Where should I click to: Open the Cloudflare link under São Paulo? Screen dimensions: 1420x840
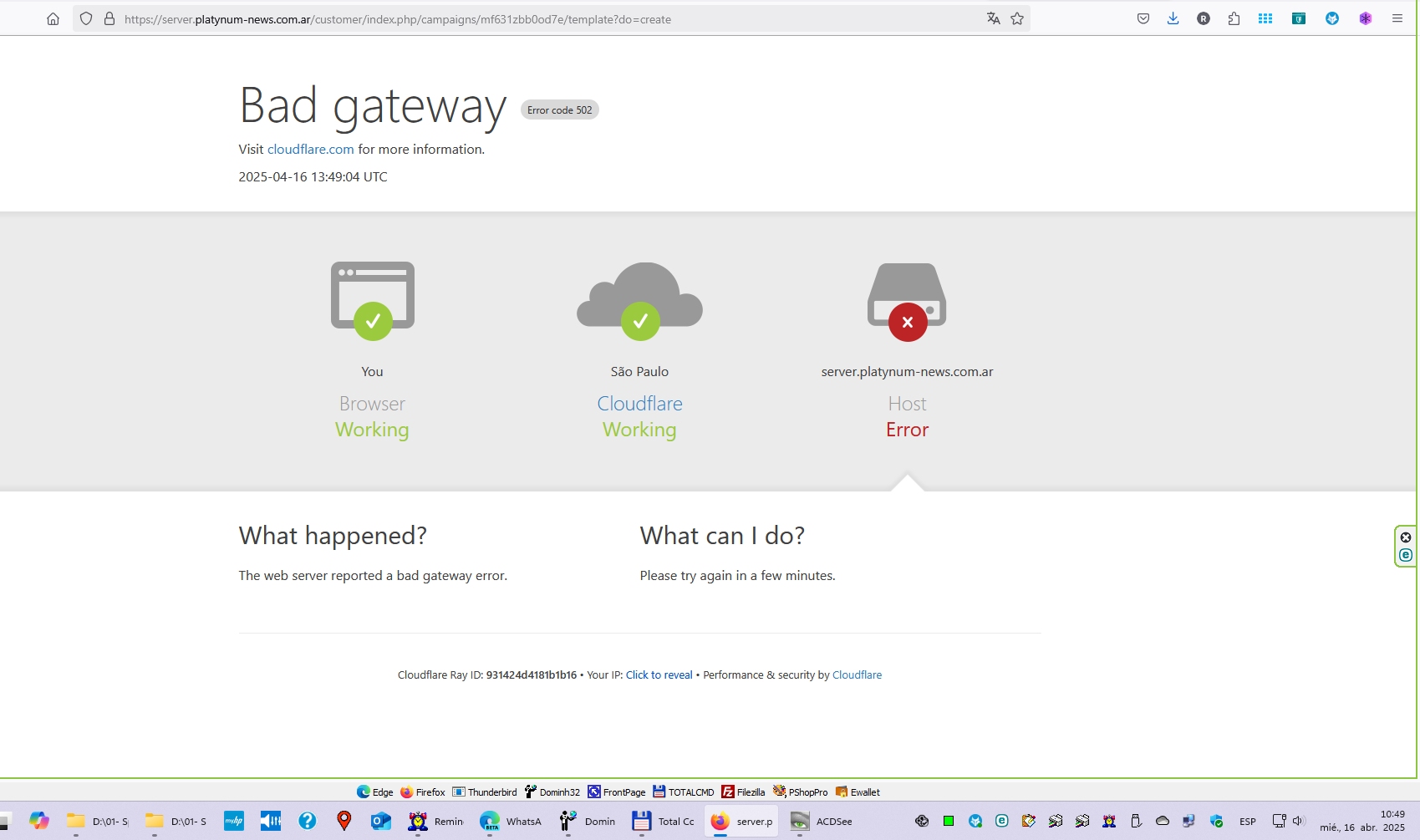click(639, 404)
